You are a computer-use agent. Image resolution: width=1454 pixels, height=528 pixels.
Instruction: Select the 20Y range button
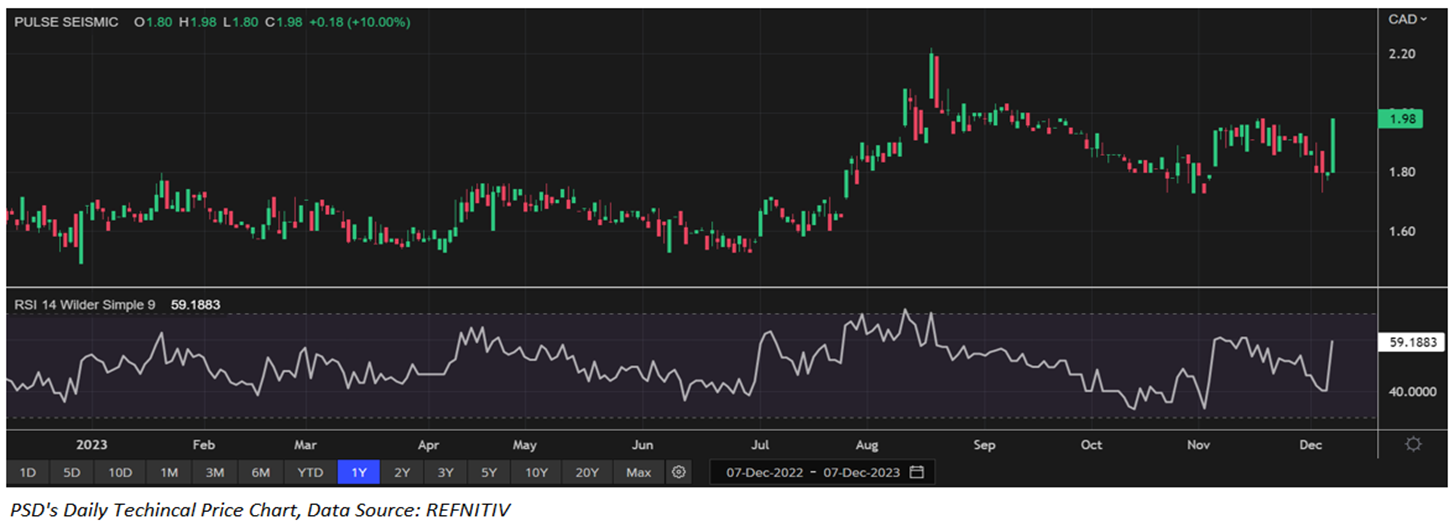click(586, 472)
